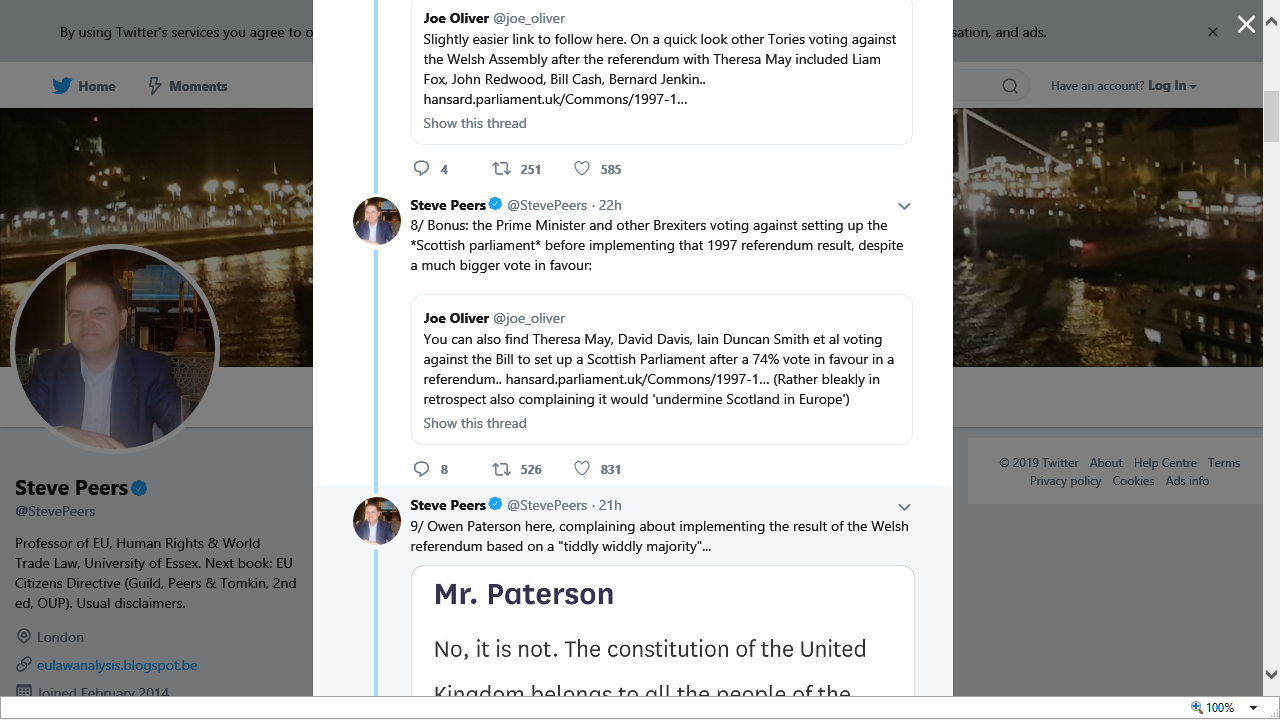The image size is (1280, 720).
Task: Close the tweet overlay with X
Action: 1246,25
